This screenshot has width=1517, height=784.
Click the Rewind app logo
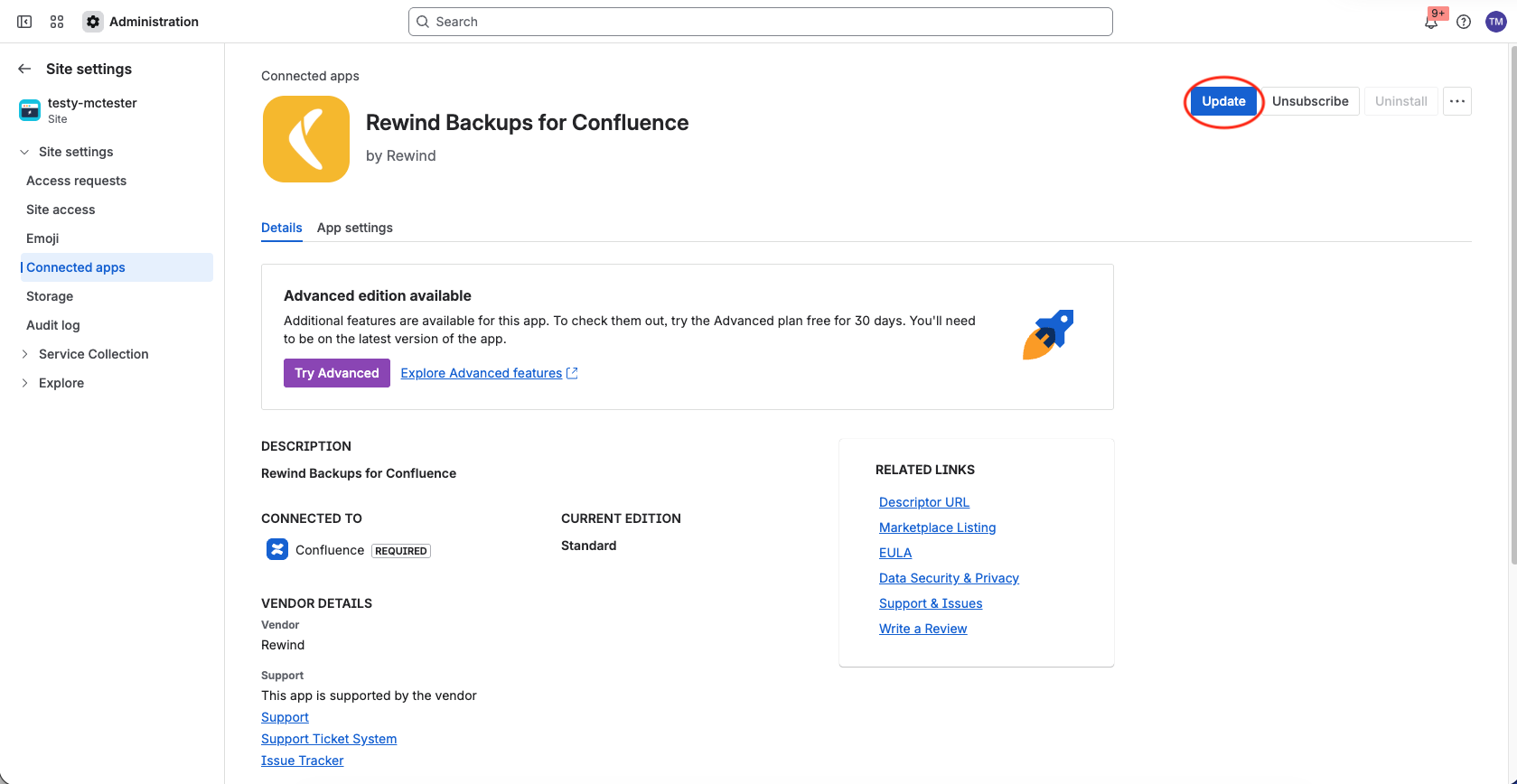pyautogui.click(x=306, y=139)
